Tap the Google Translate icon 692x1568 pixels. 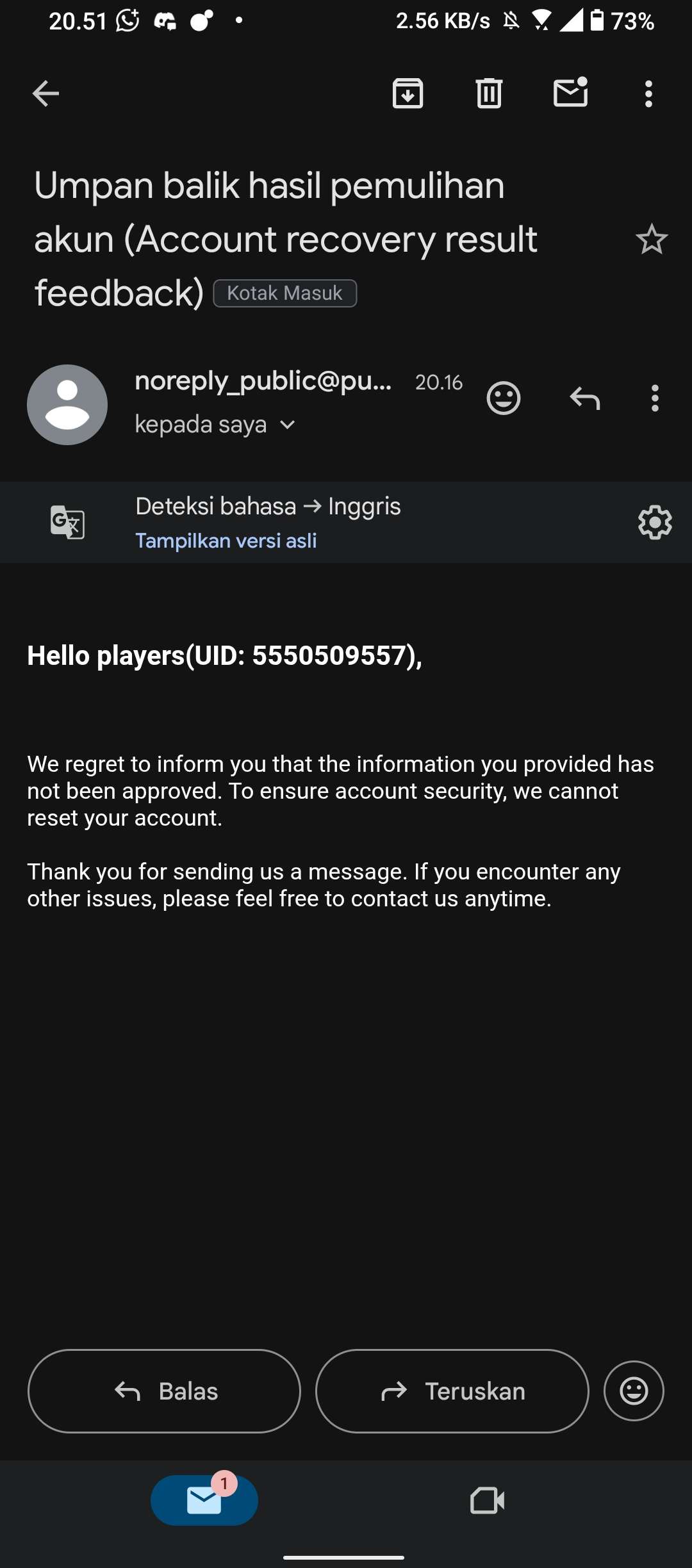tap(67, 522)
